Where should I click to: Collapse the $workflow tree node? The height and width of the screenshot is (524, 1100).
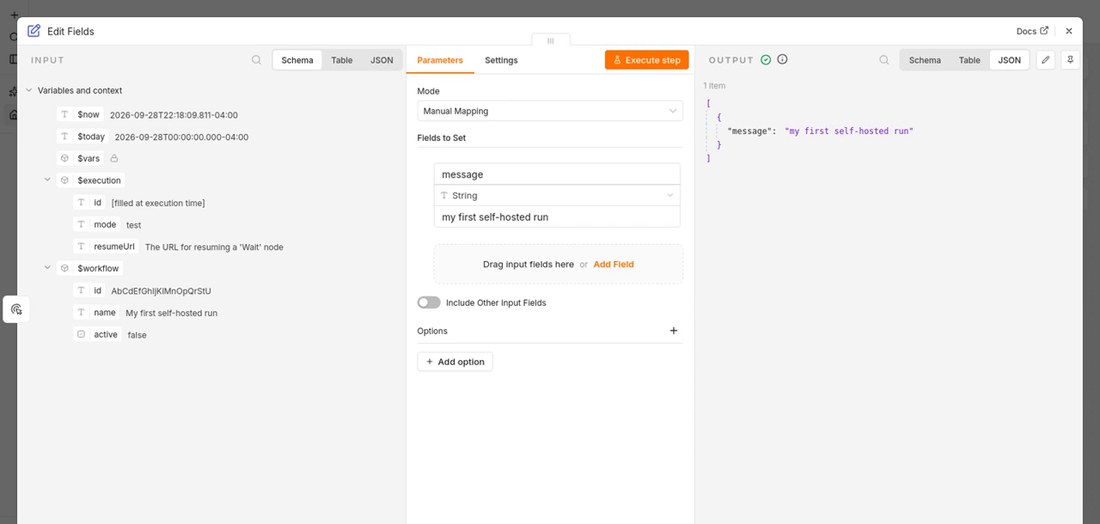(x=48, y=268)
